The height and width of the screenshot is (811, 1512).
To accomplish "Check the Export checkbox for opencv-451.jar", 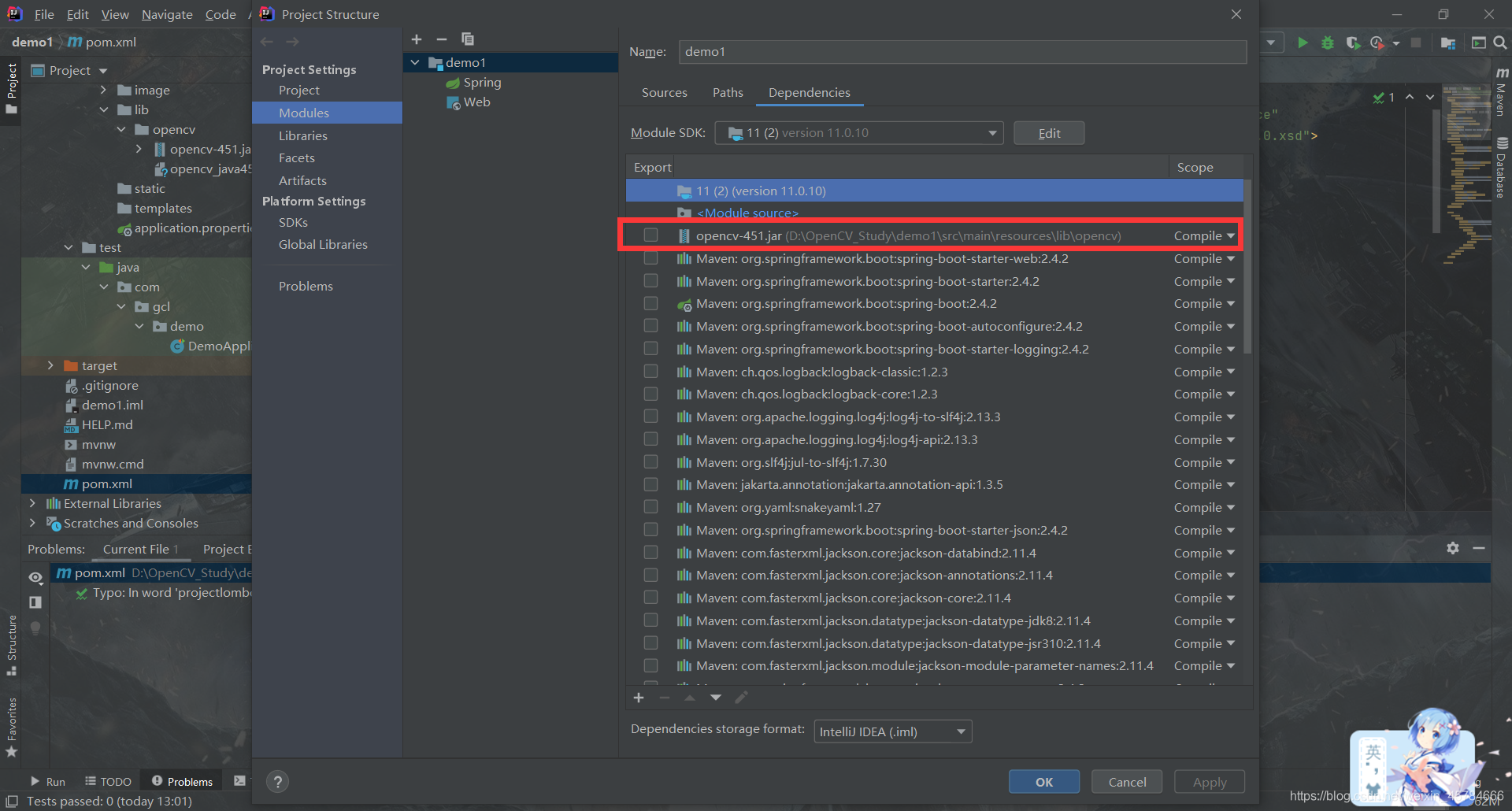I will (x=650, y=235).
